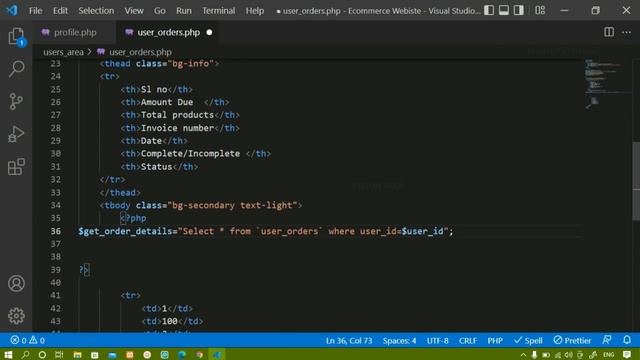Click the ?> closing tag on line 39

84,269
